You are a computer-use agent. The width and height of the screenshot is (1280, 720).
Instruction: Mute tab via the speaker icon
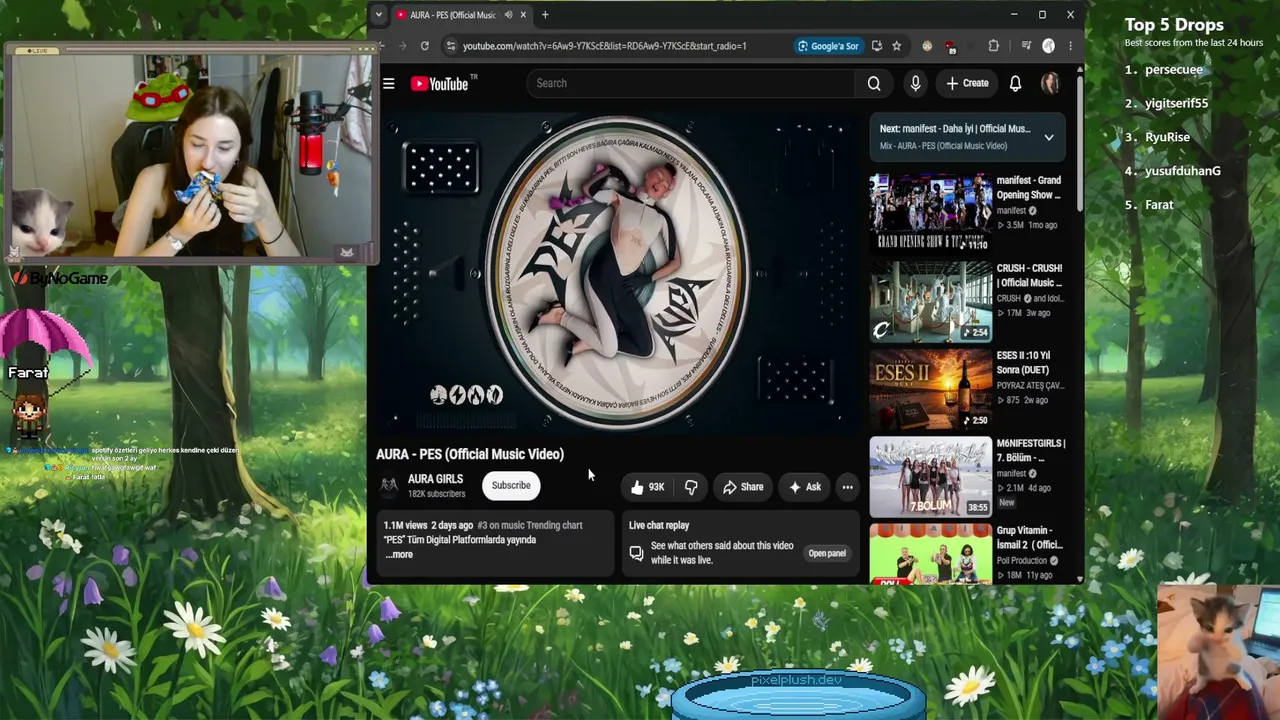(508, 15)
